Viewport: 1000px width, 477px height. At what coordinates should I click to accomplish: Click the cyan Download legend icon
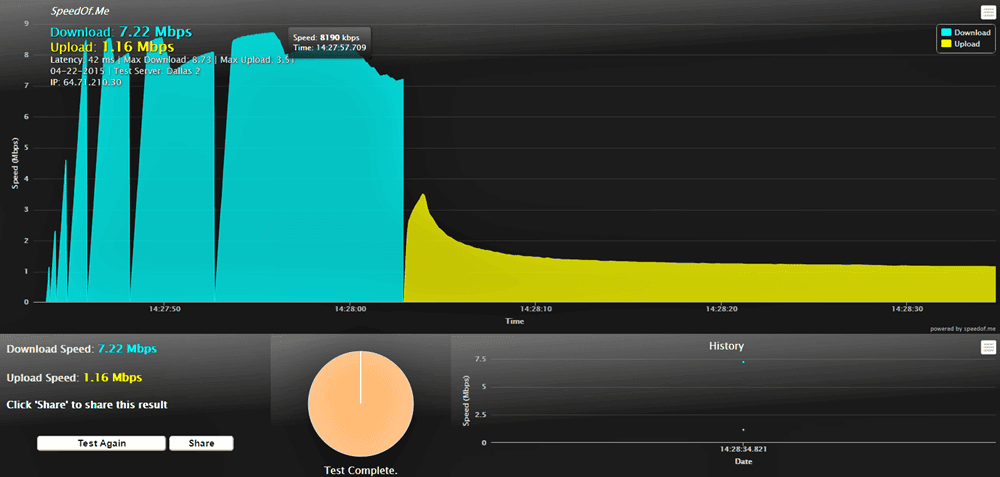pos(945,32)
